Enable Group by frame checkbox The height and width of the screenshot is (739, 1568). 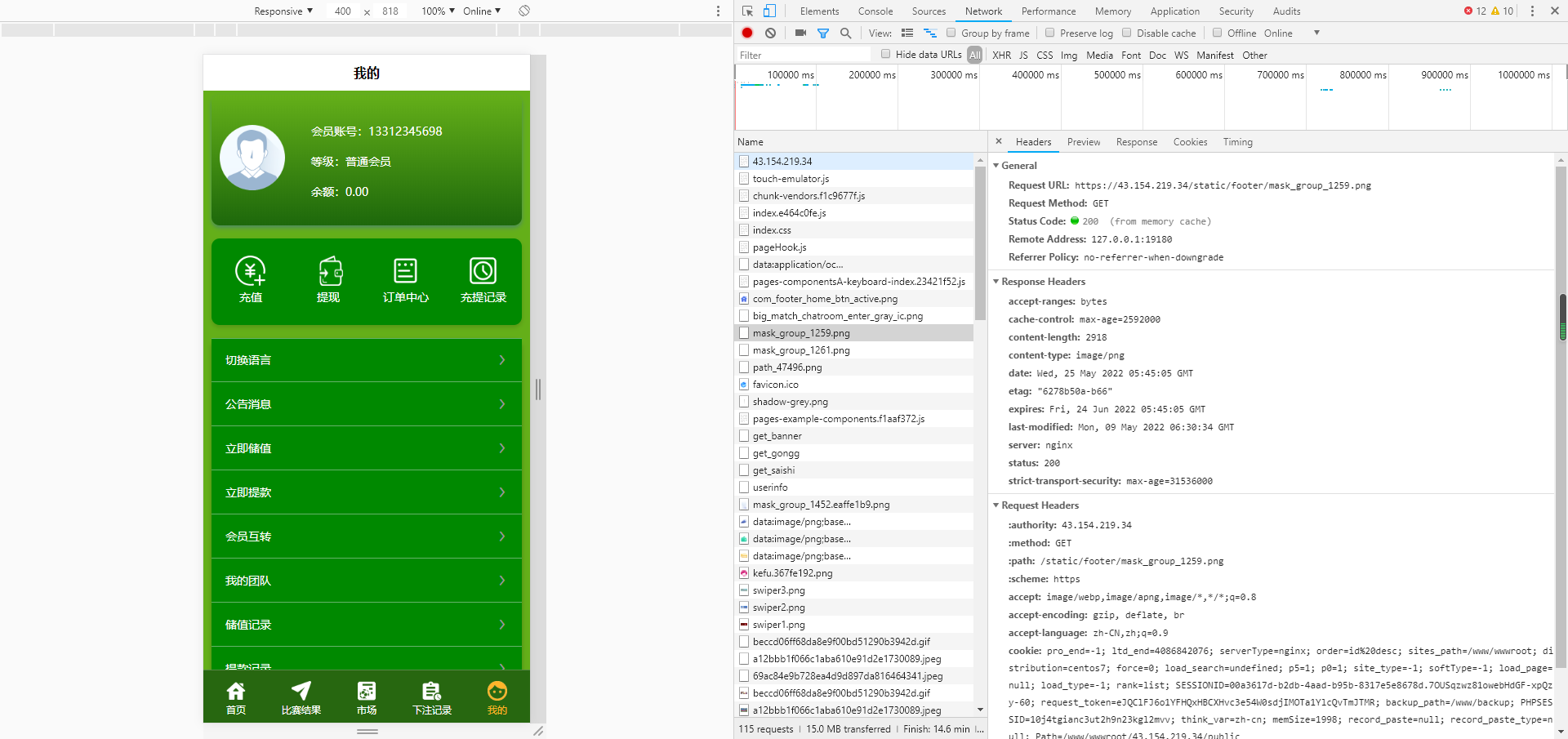click(x=951, y=33)
